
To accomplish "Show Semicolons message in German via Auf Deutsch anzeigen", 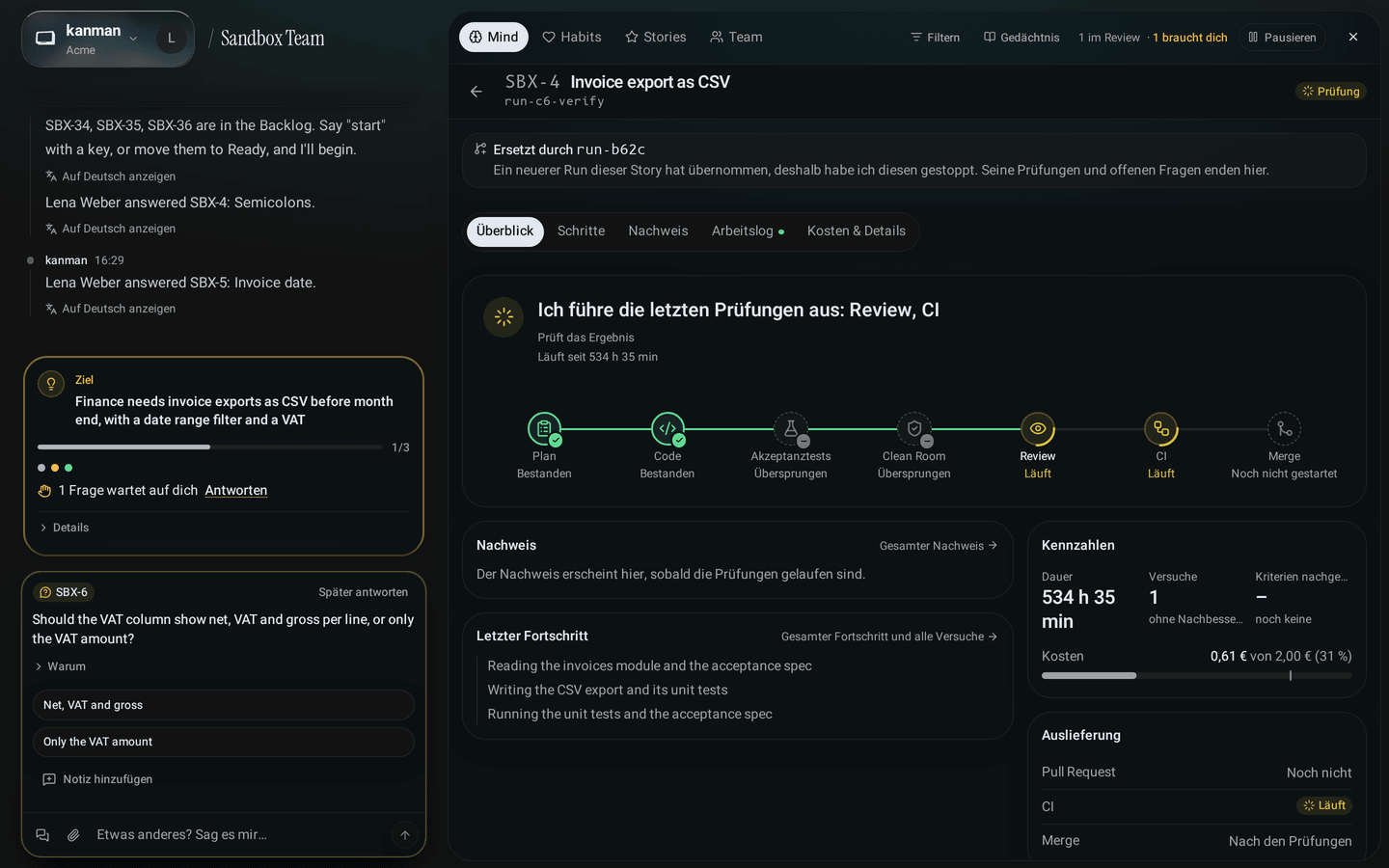I will [x=110, y=230].
